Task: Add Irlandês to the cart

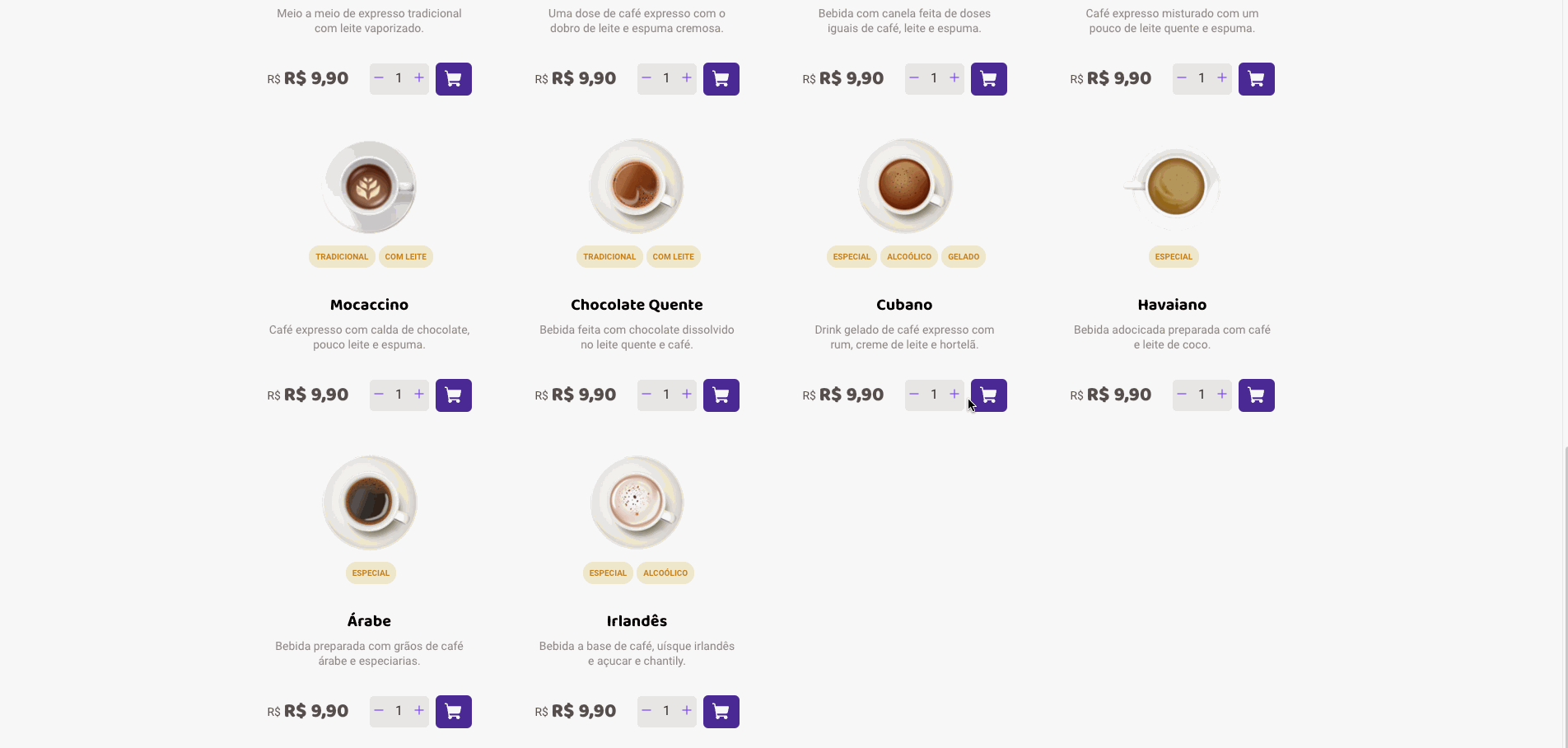Action: point(721,711)
